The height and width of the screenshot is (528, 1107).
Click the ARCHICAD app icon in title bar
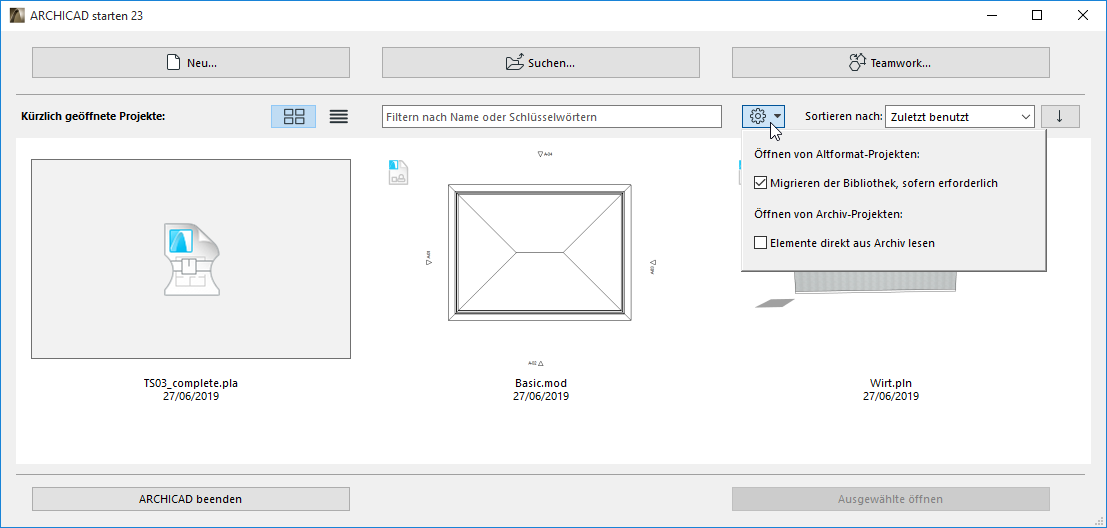click(x=16, y=15)
